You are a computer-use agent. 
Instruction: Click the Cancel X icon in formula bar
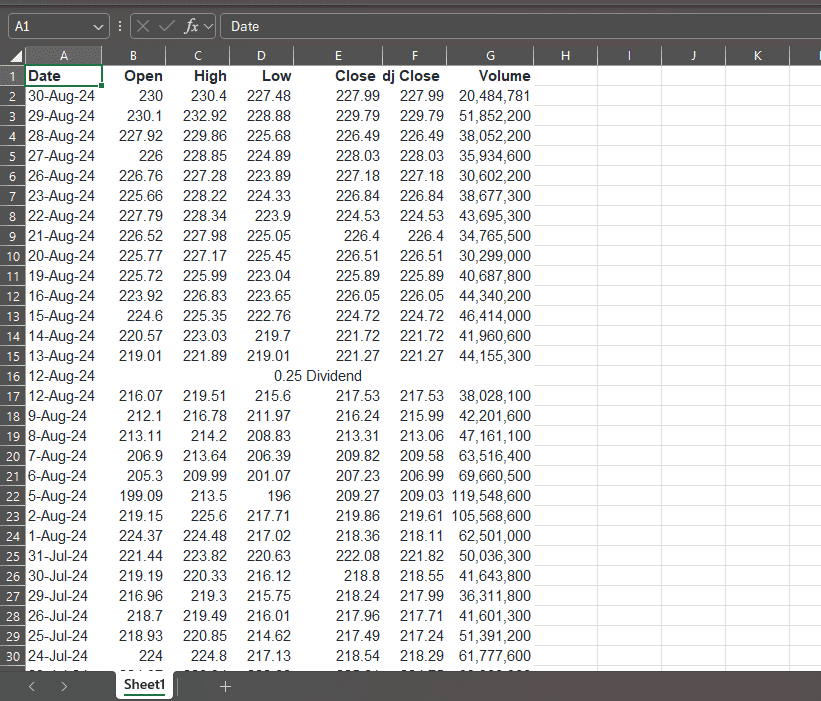tap(145, 27)
